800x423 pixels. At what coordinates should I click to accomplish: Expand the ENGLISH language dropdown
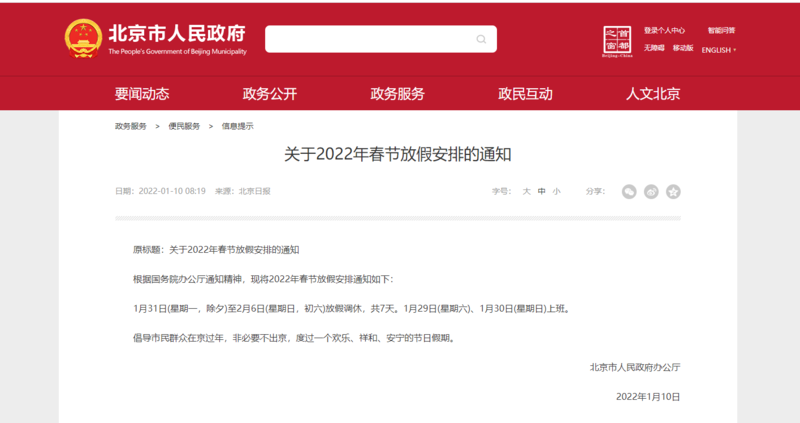click(718, 49)
